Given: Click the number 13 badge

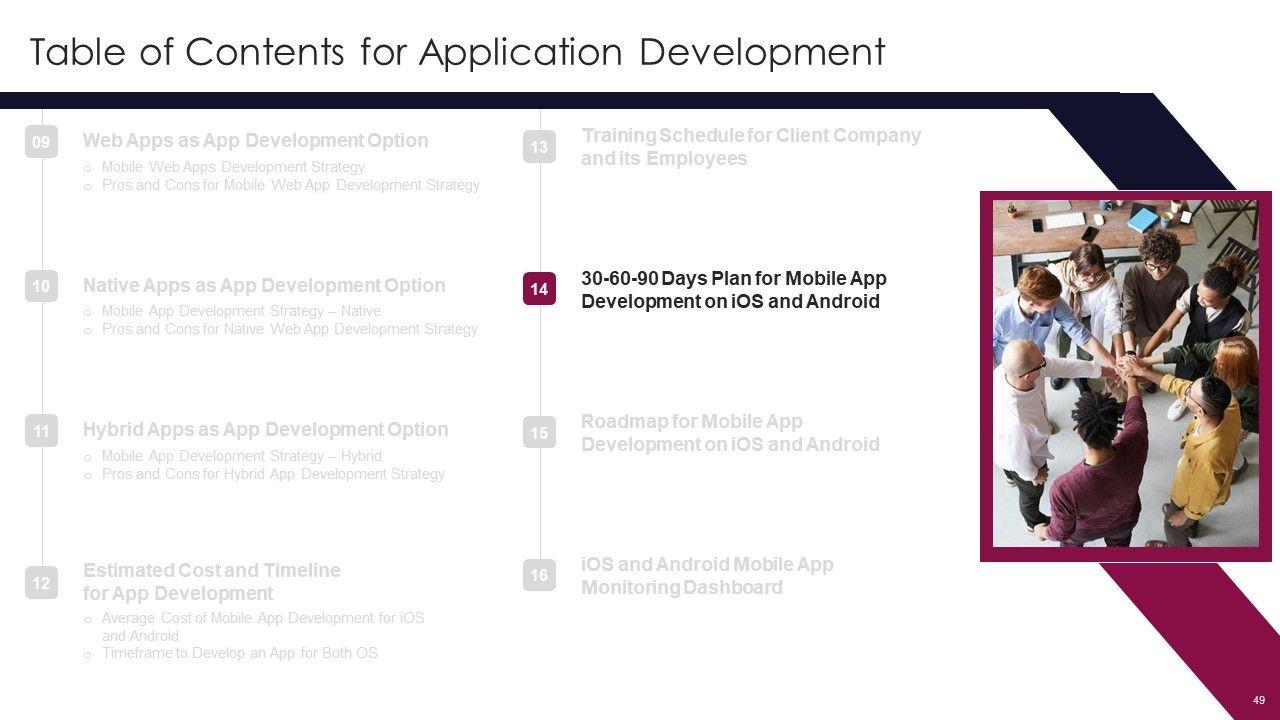Looking at the screenshot, I should pyautogui.click(x=539, y=148).
